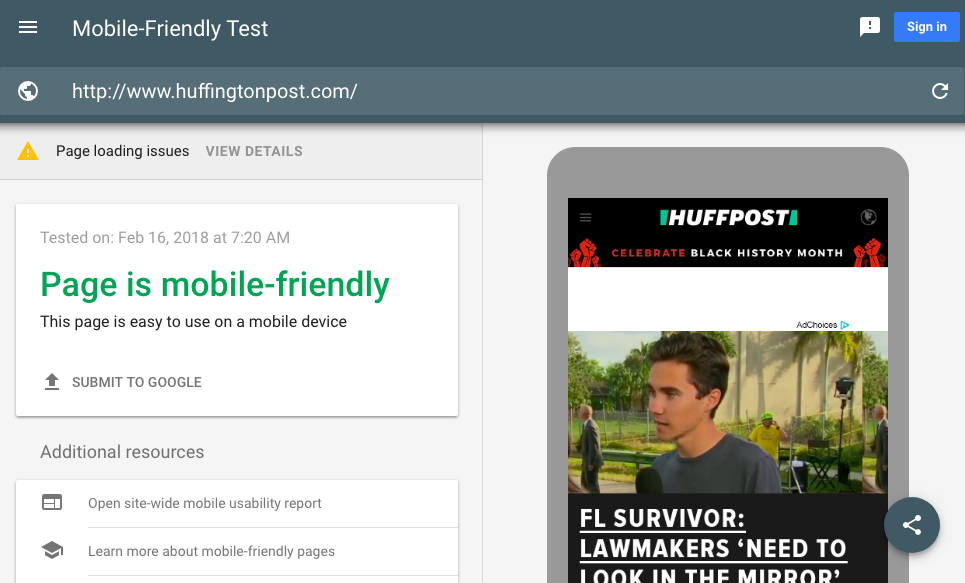
Task: Click the send feedback icon
Action: (870, 27)
